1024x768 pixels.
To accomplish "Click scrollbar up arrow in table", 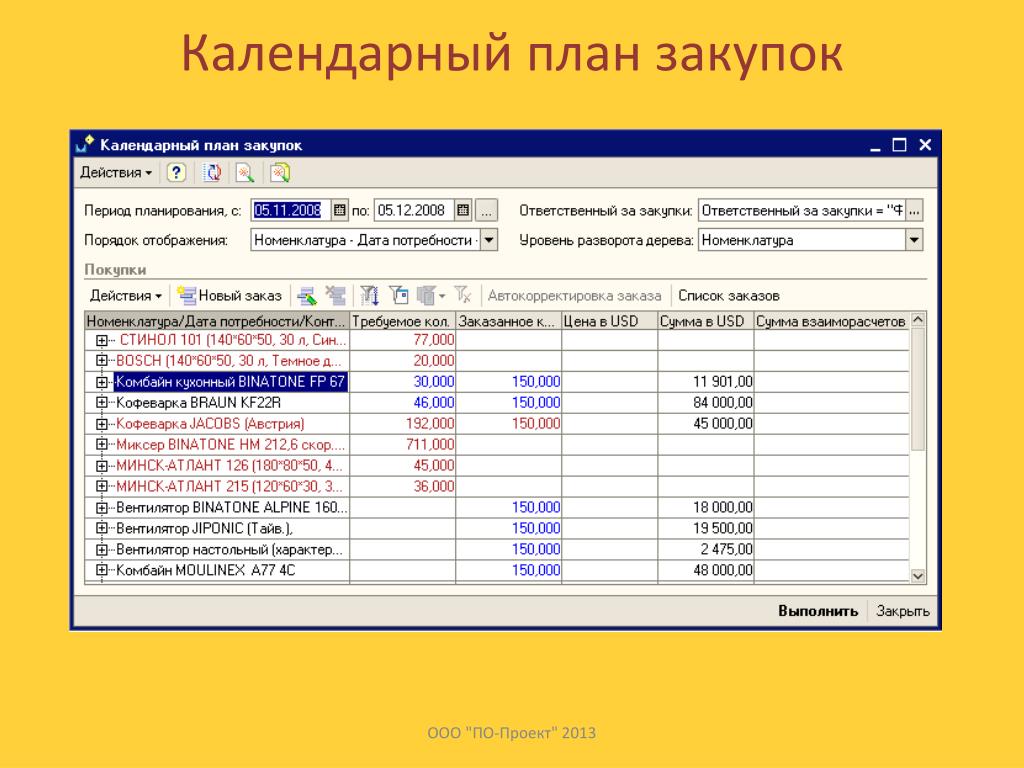I will 918,319.
